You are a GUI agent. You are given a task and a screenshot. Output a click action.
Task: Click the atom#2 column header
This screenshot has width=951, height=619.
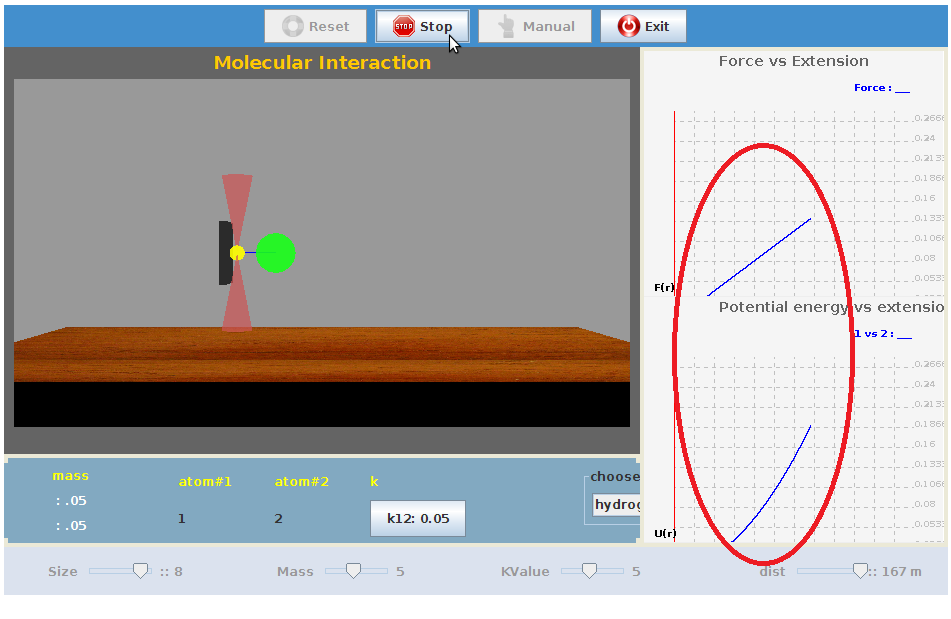point(301,482)
